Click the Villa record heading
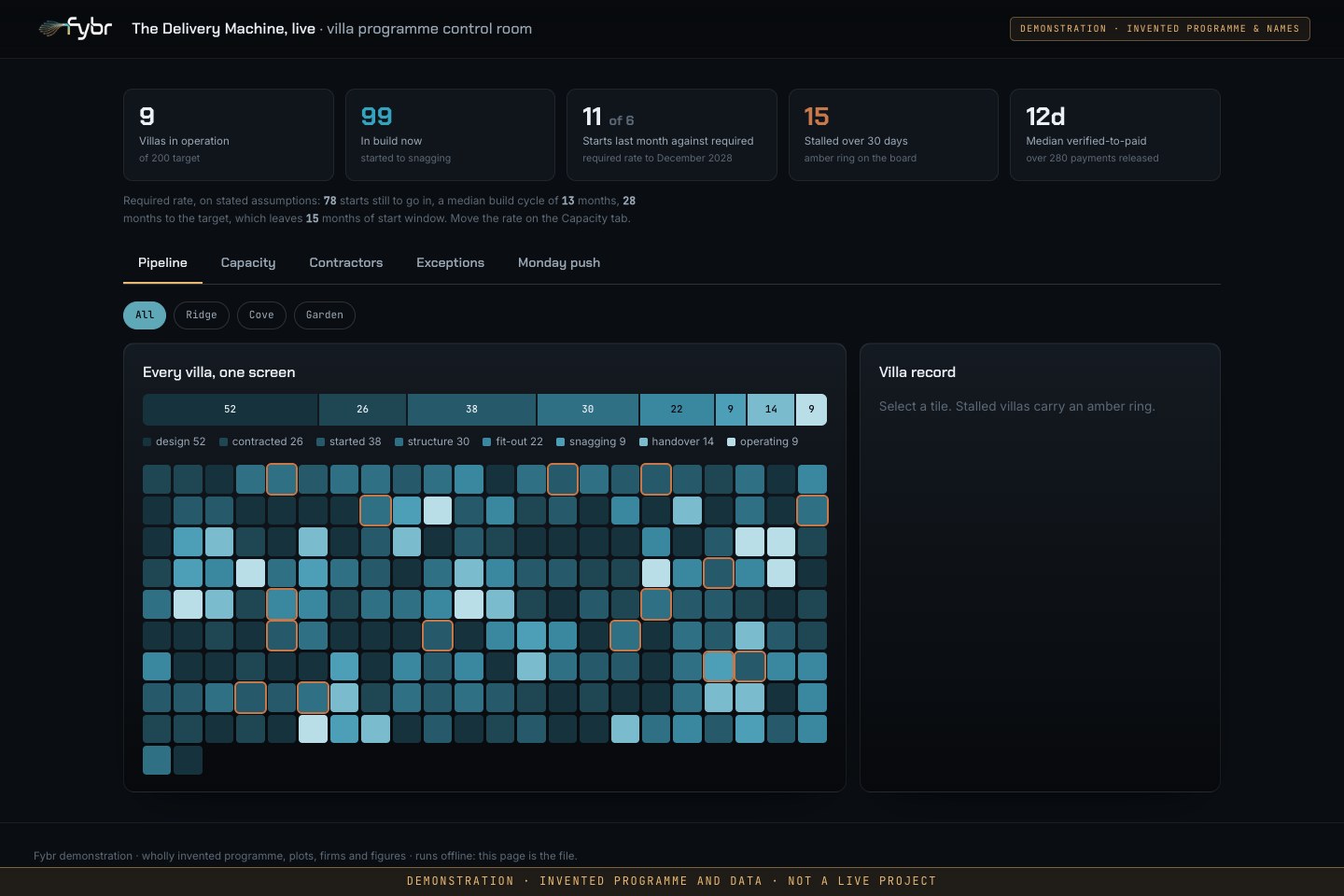 click(917, 372)
